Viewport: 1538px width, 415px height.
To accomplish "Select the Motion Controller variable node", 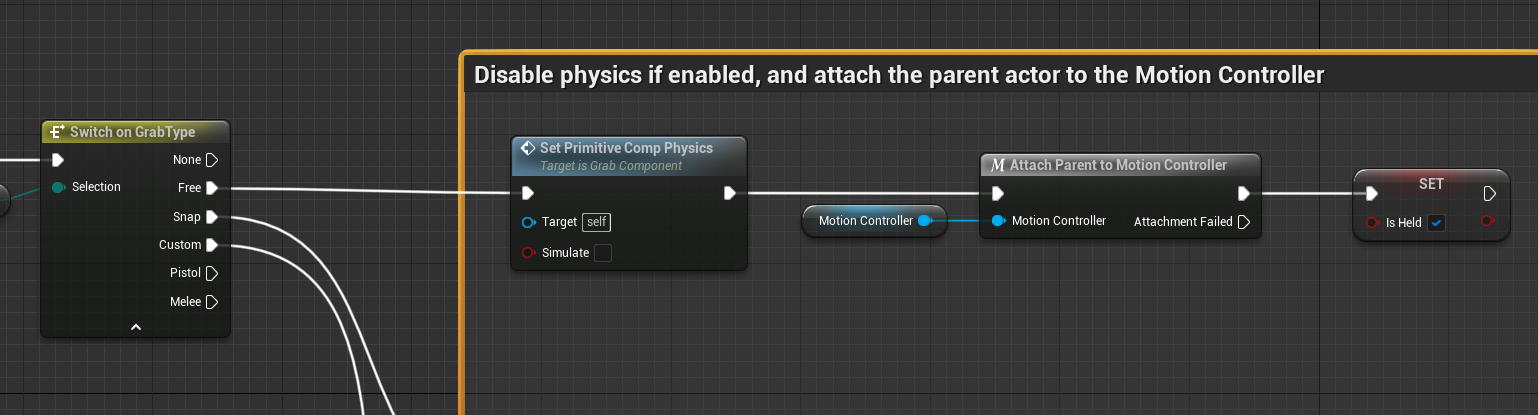I will click(865, 221).
